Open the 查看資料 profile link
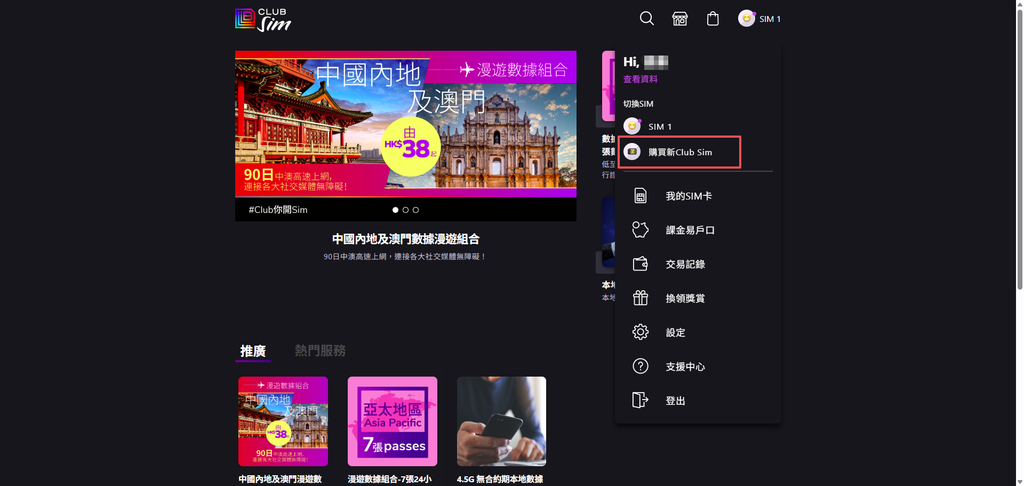 (x=640, y=79)
